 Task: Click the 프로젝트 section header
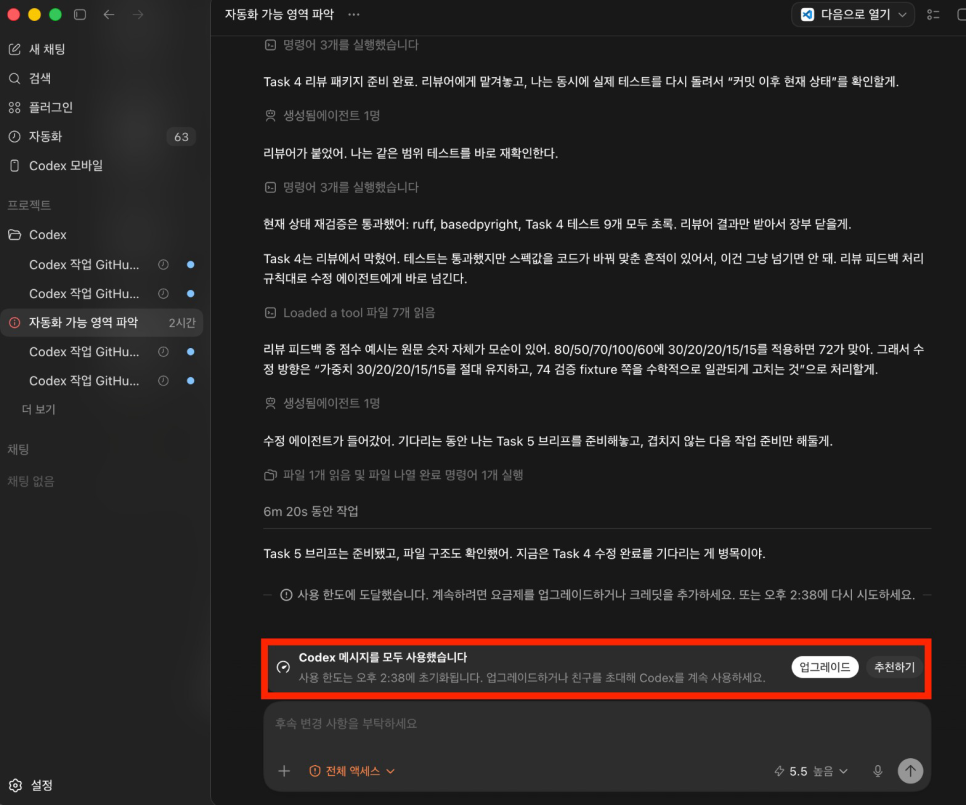[x=29, y=205]
